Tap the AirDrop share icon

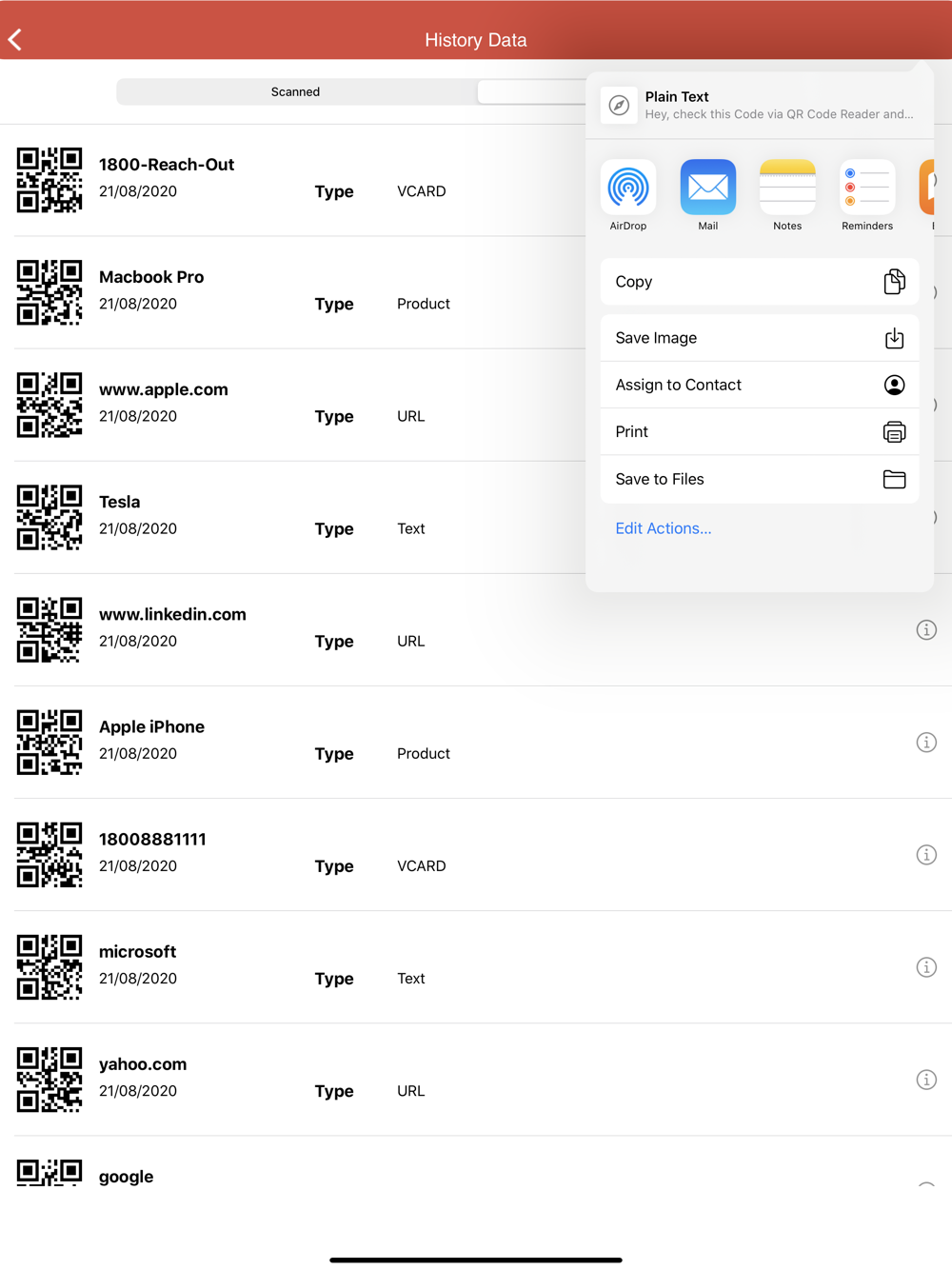[628, 187]
